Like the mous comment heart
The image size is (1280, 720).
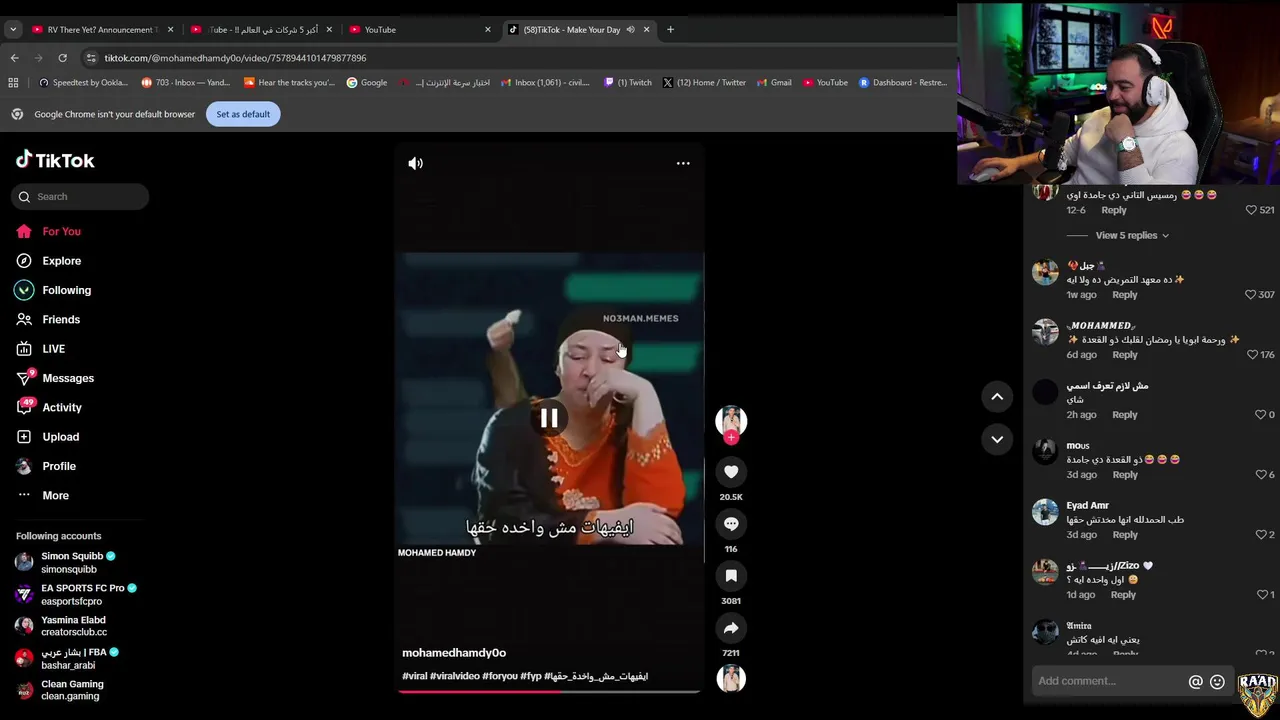click(x=1260, y=475)
